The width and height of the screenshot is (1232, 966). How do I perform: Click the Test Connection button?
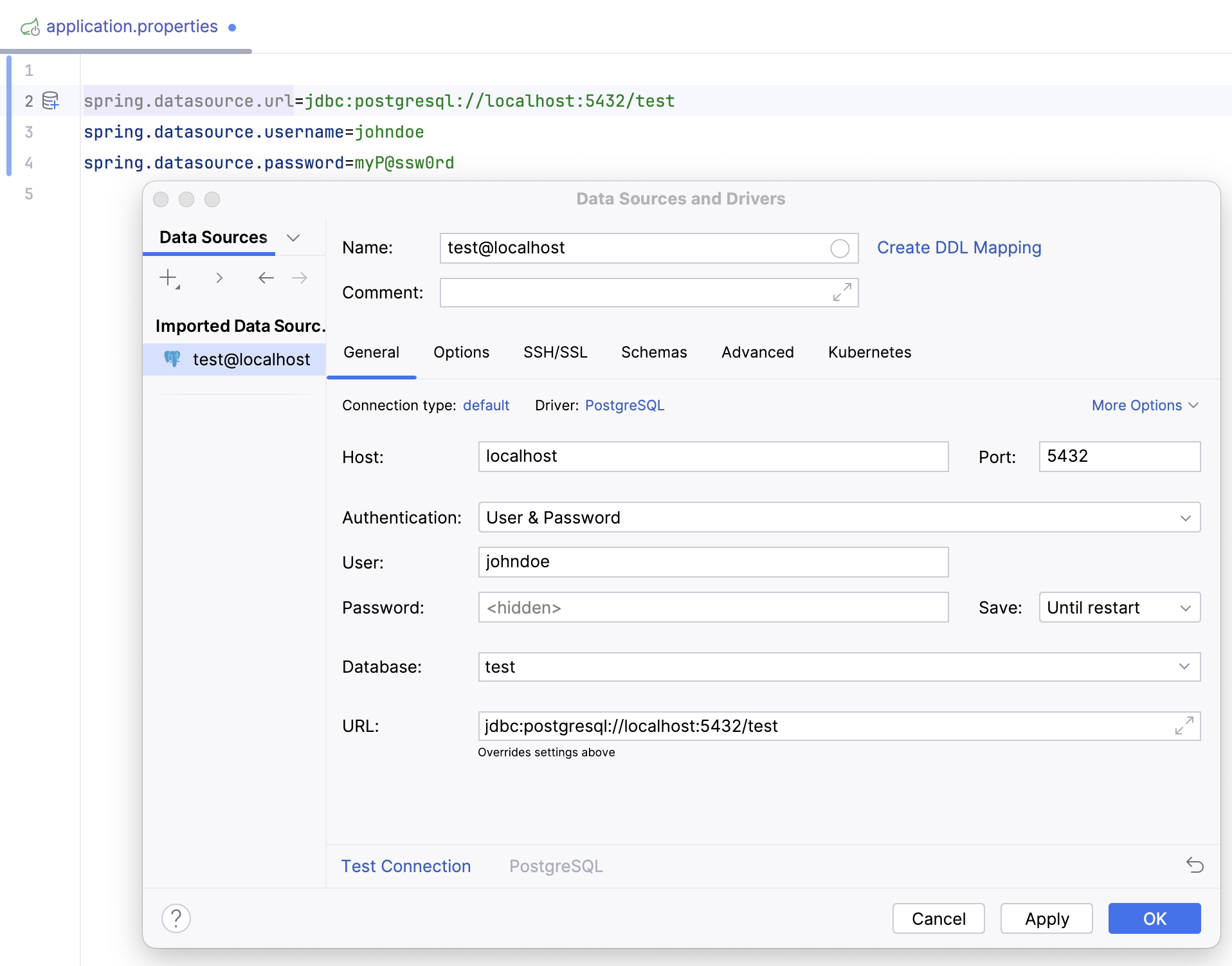[406, 866]
